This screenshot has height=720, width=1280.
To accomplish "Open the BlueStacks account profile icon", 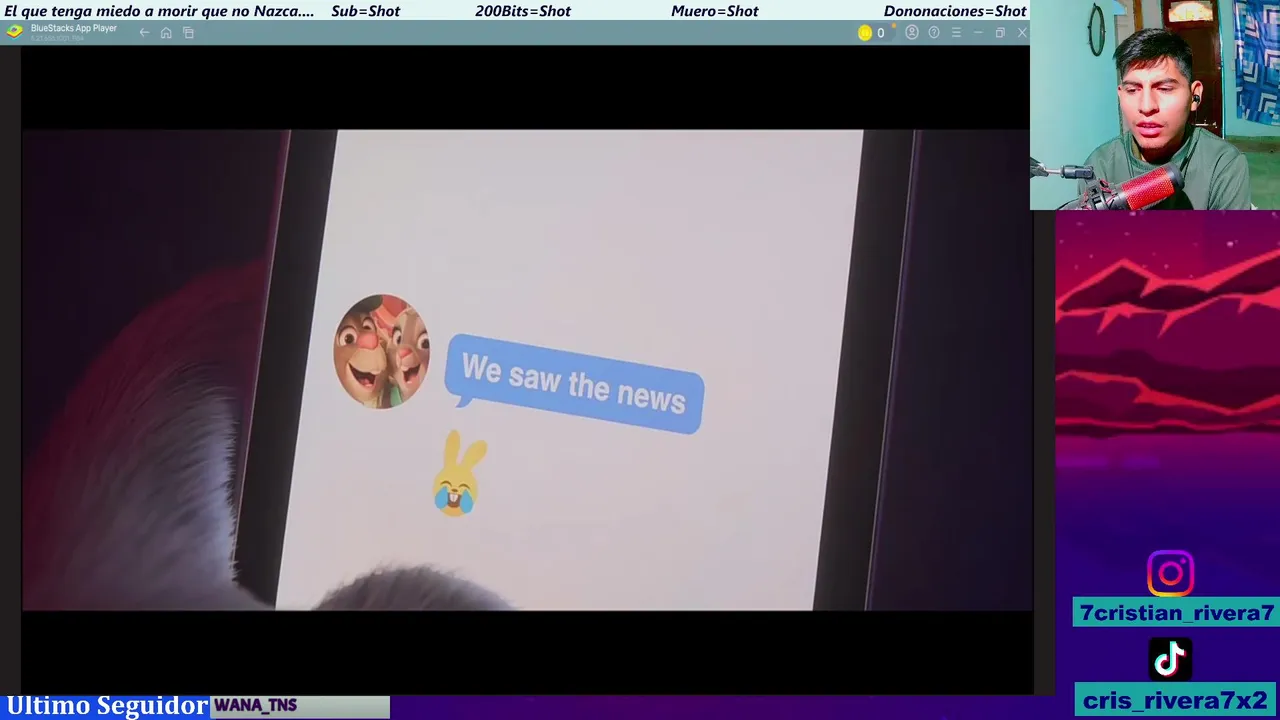I will pos(912,33).
